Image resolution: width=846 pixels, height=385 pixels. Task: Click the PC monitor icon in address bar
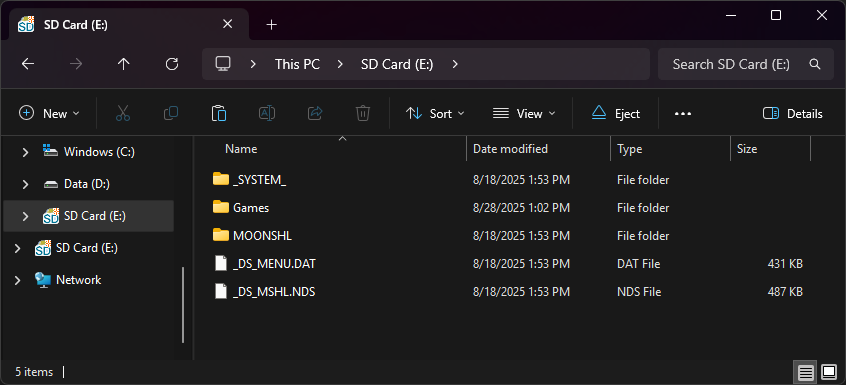[x=223, y=64]
